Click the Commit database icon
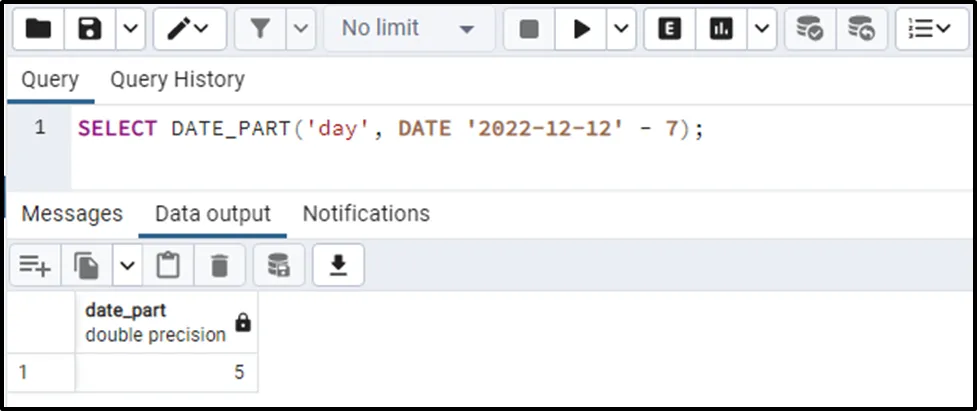The width and height of the screenshot is (977, 411). click(x=809, y=30)
